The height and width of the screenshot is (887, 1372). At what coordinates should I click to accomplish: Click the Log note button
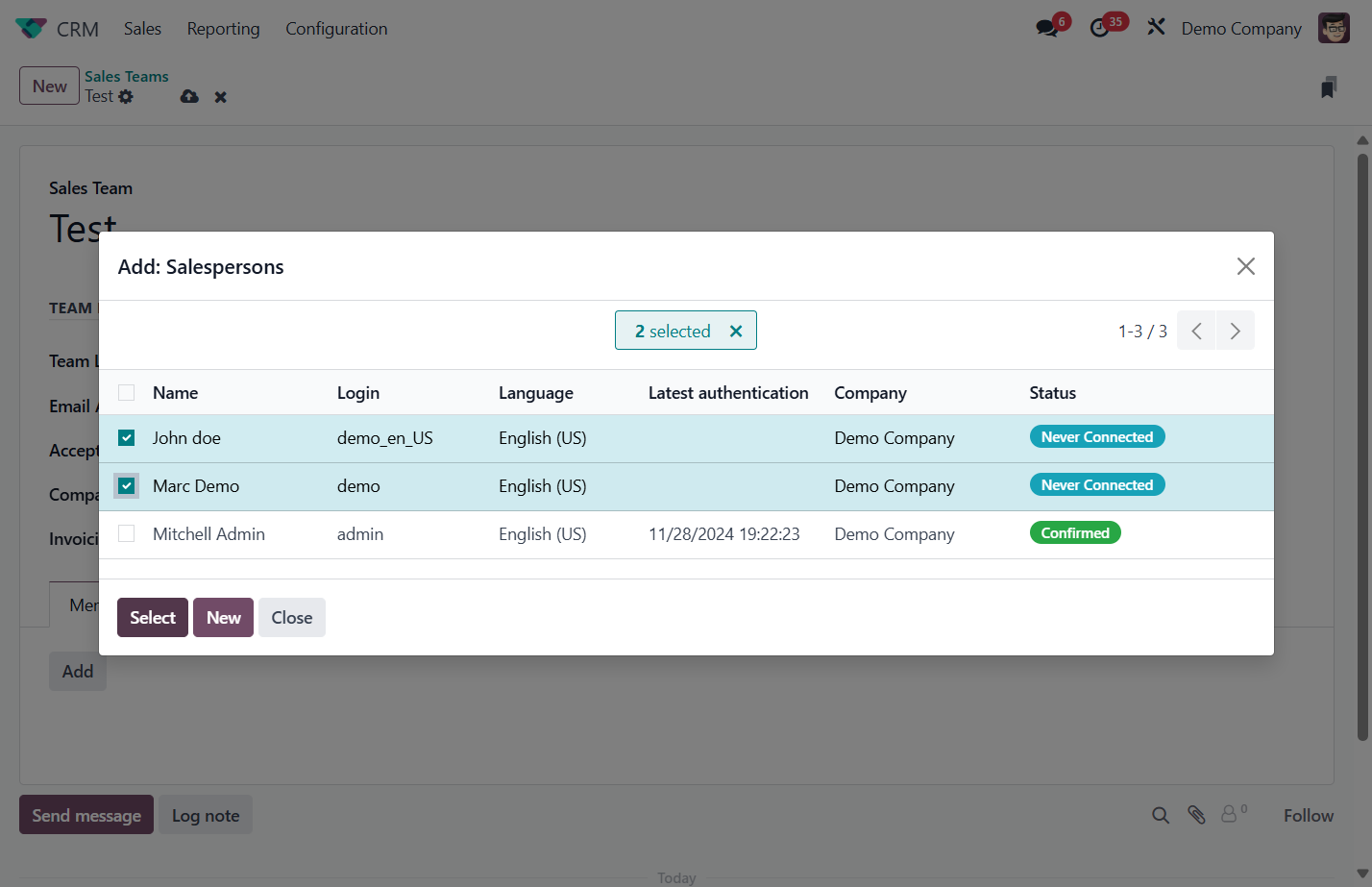206,815
